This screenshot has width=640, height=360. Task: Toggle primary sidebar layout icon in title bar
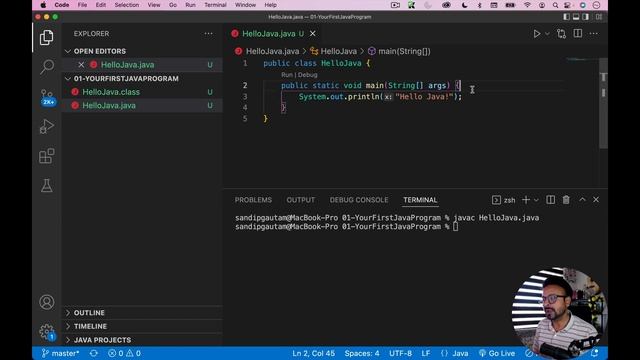567,17
